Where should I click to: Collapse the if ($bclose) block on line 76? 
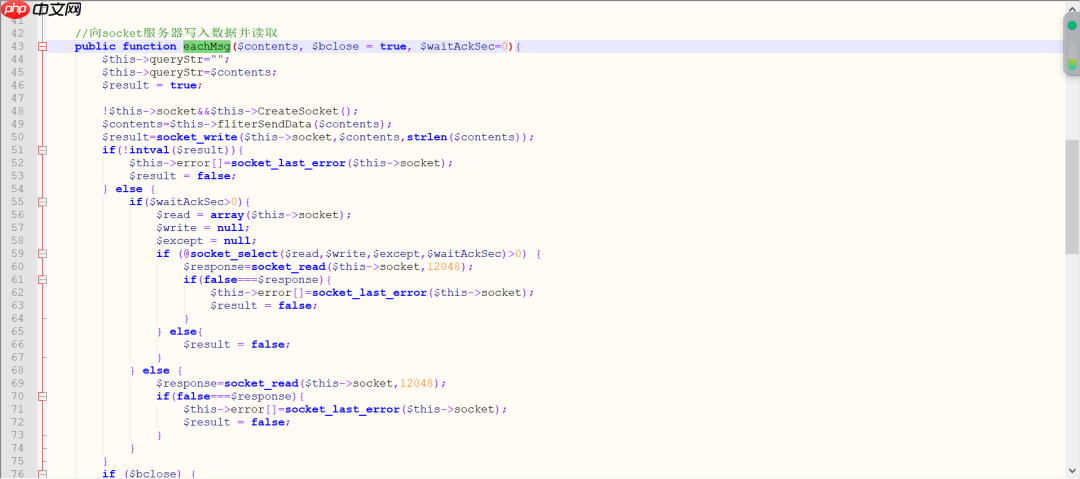42,474
